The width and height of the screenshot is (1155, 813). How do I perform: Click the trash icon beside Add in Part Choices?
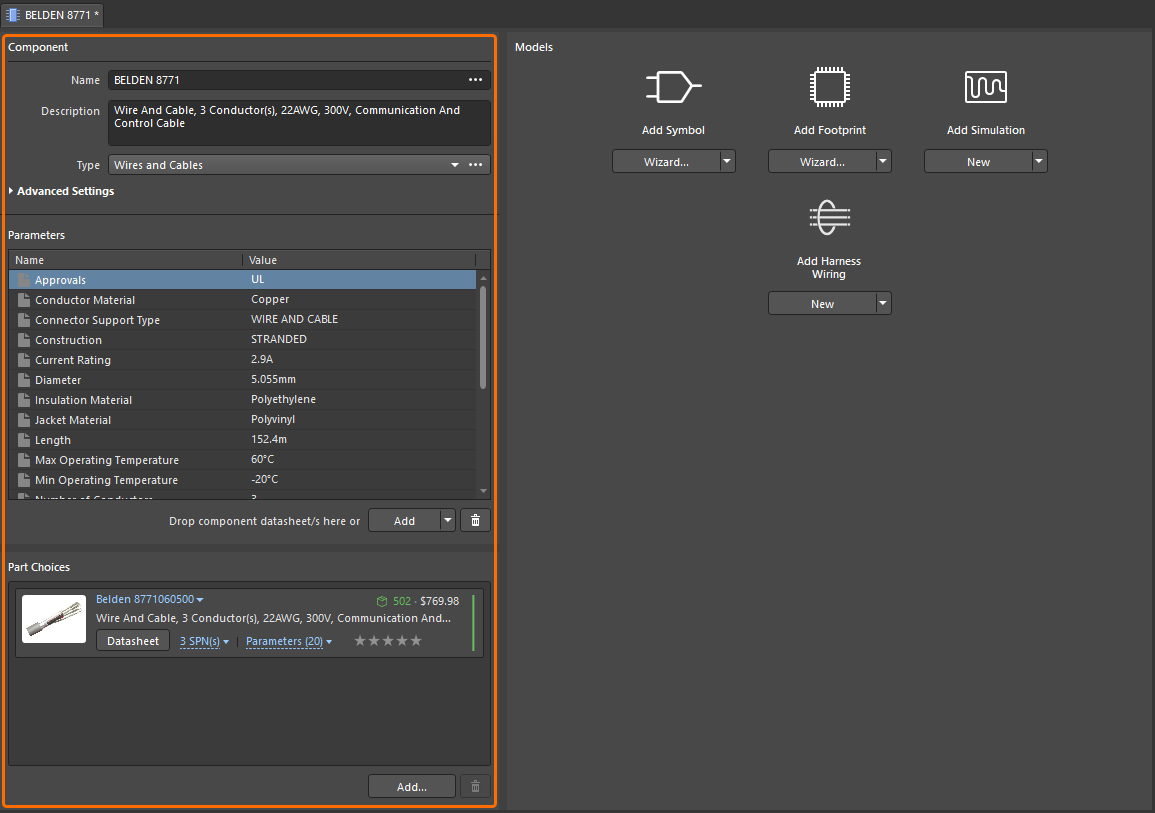(x=474, y=786)
